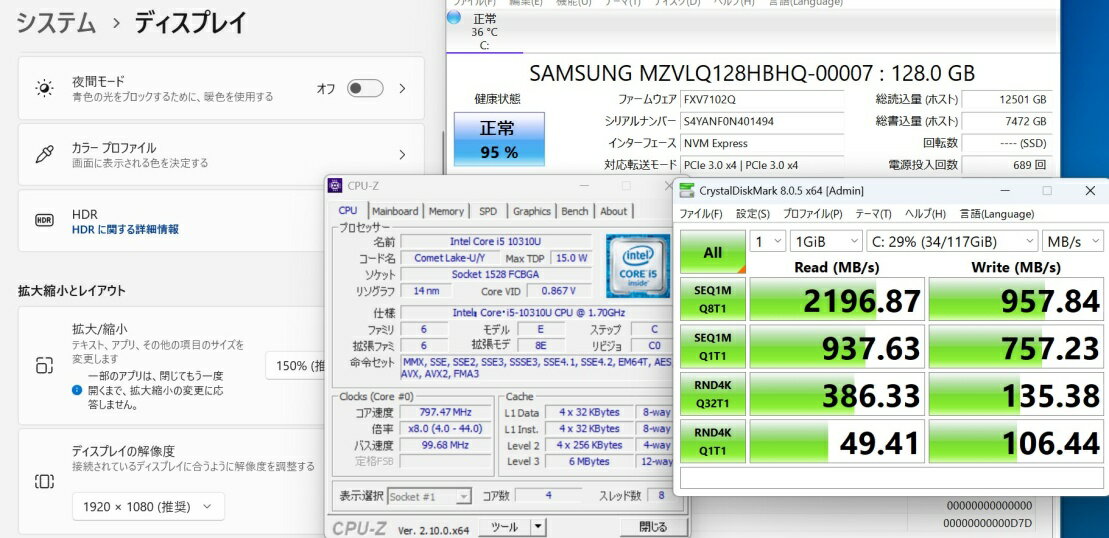Open the color profile settings chevron
Screen dimensions: 1109x538
click(402, 155)
